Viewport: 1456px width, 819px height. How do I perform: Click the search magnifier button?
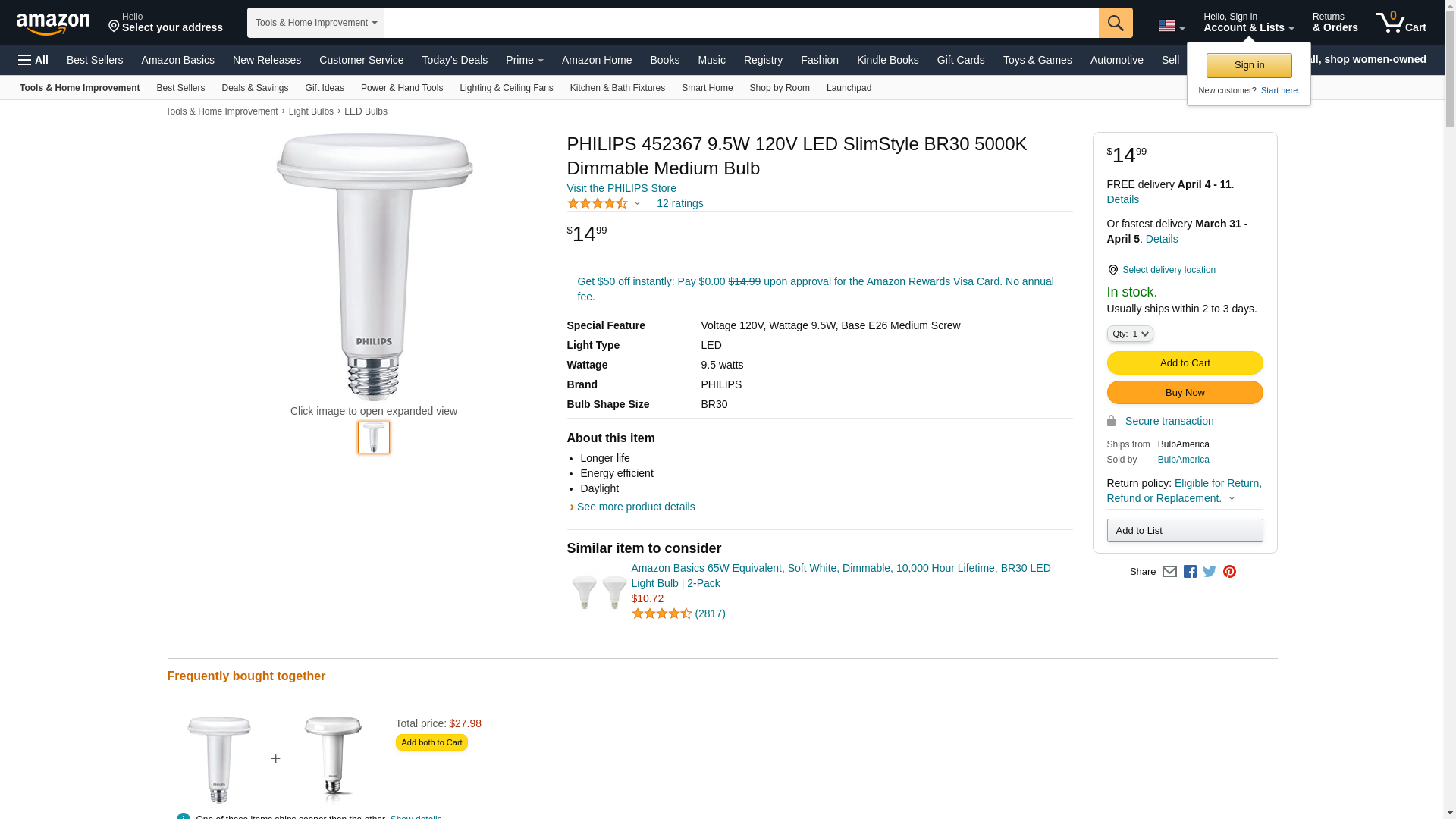1115,23
